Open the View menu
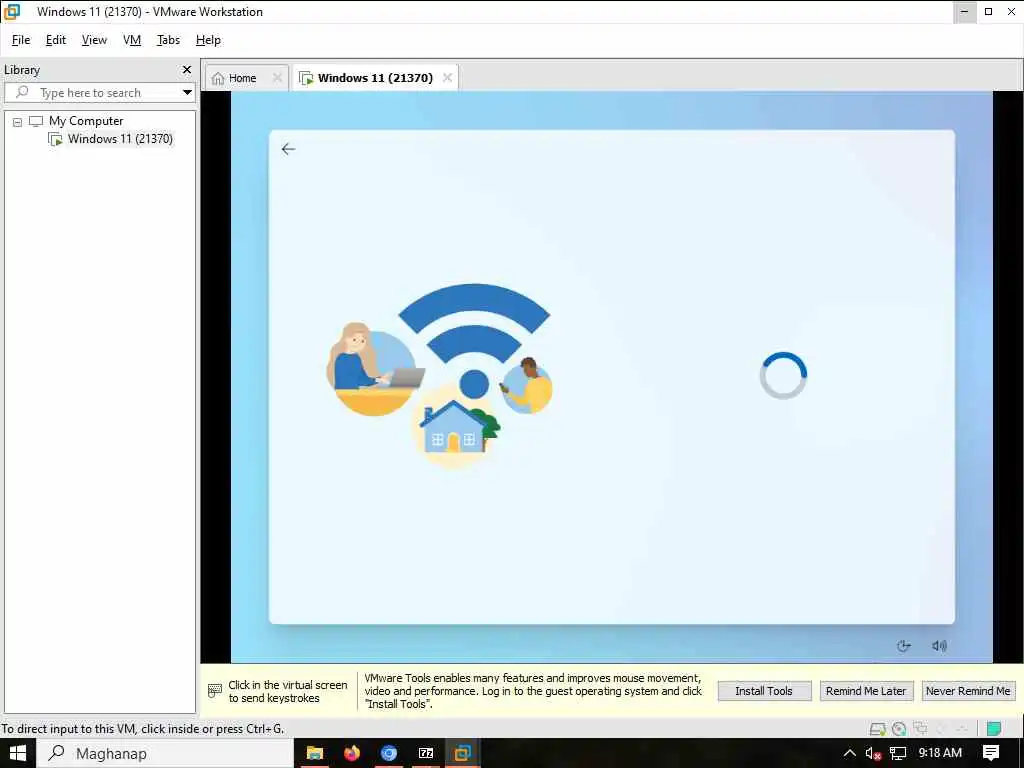Viewport: 1024px width, 768px height. pyautogui.click(x=94, y=40)
